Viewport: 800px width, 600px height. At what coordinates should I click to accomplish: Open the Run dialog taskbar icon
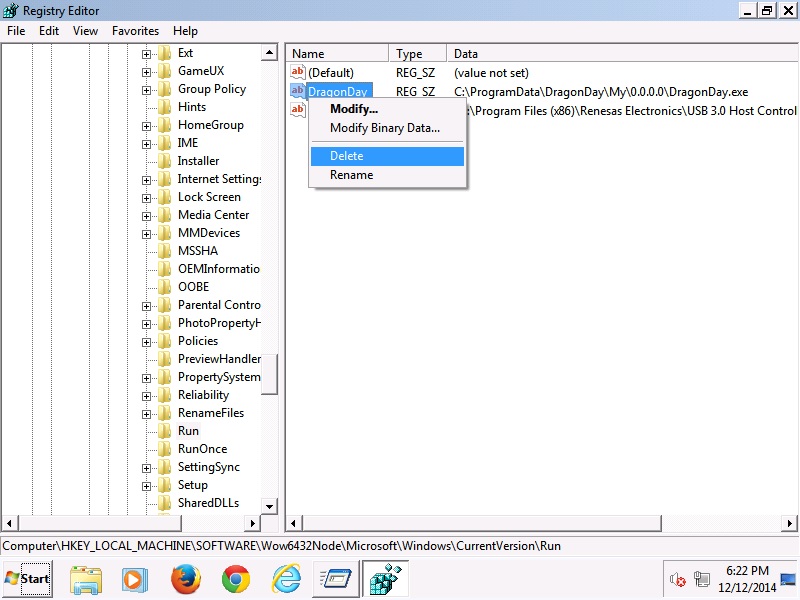click(335, 580)
